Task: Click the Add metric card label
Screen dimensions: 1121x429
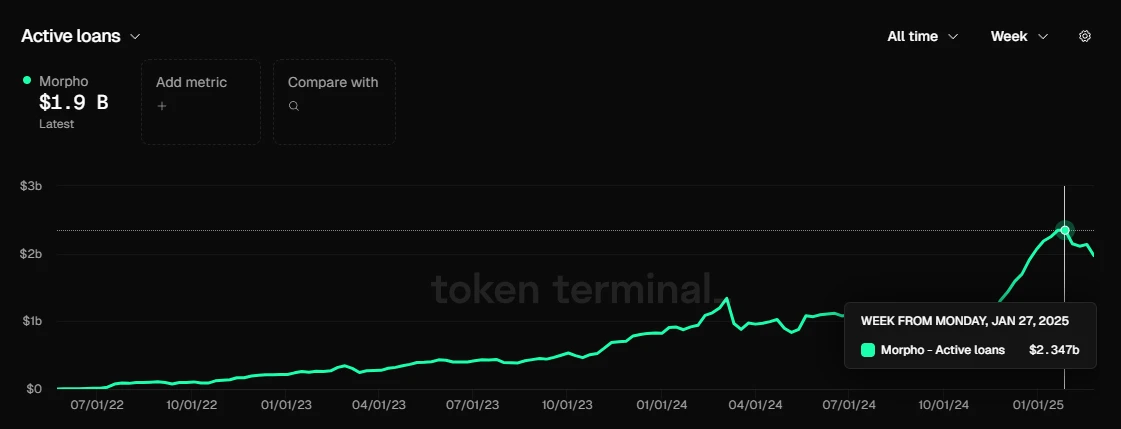Action: [x=191, y=82]
